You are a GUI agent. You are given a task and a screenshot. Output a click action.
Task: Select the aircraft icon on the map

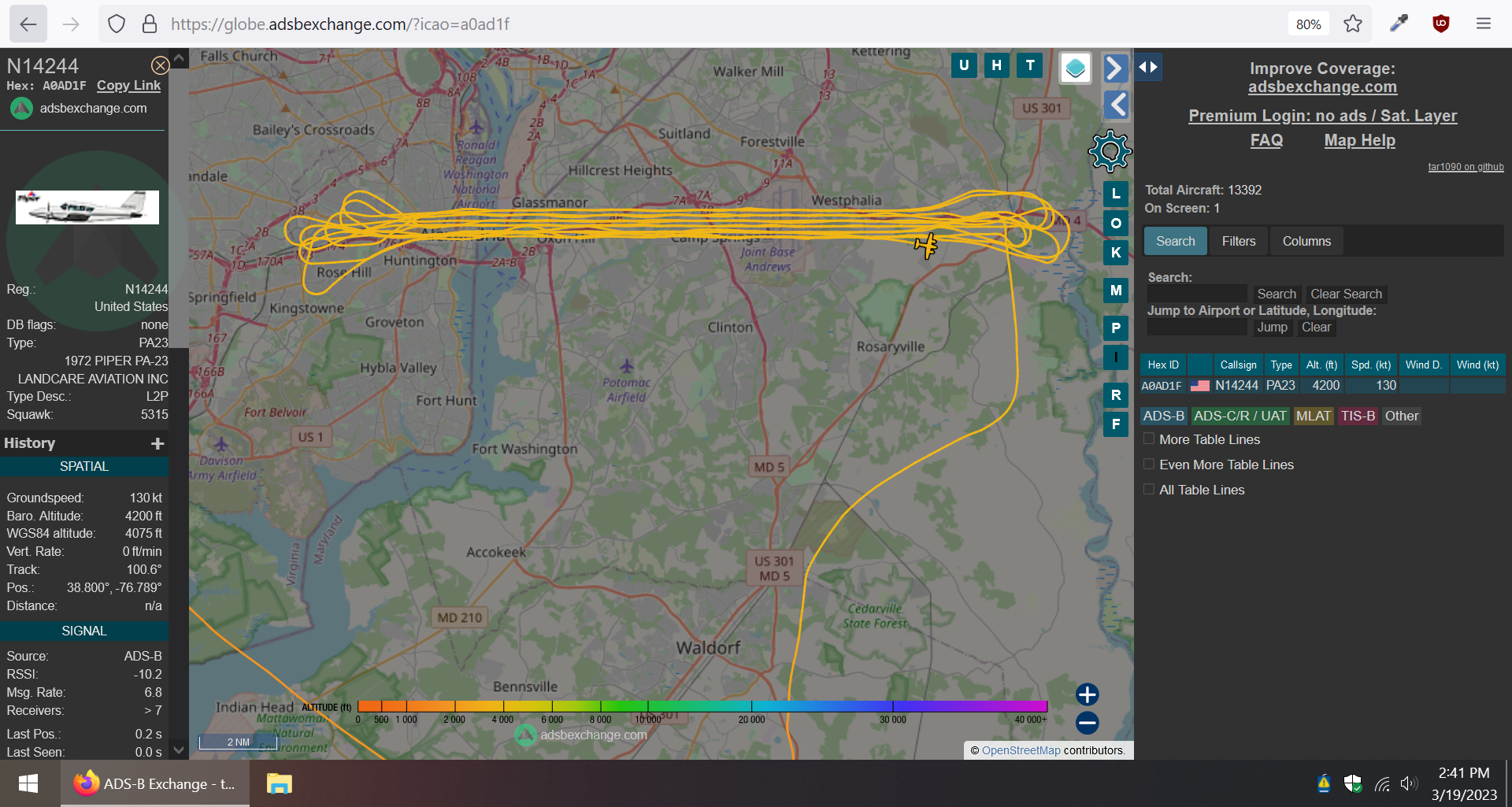(927, 246)
